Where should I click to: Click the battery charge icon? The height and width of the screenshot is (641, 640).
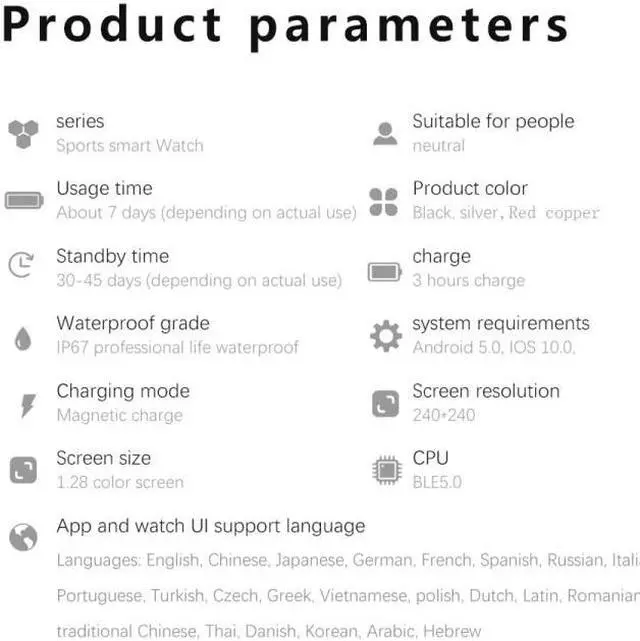coord(385,271)
